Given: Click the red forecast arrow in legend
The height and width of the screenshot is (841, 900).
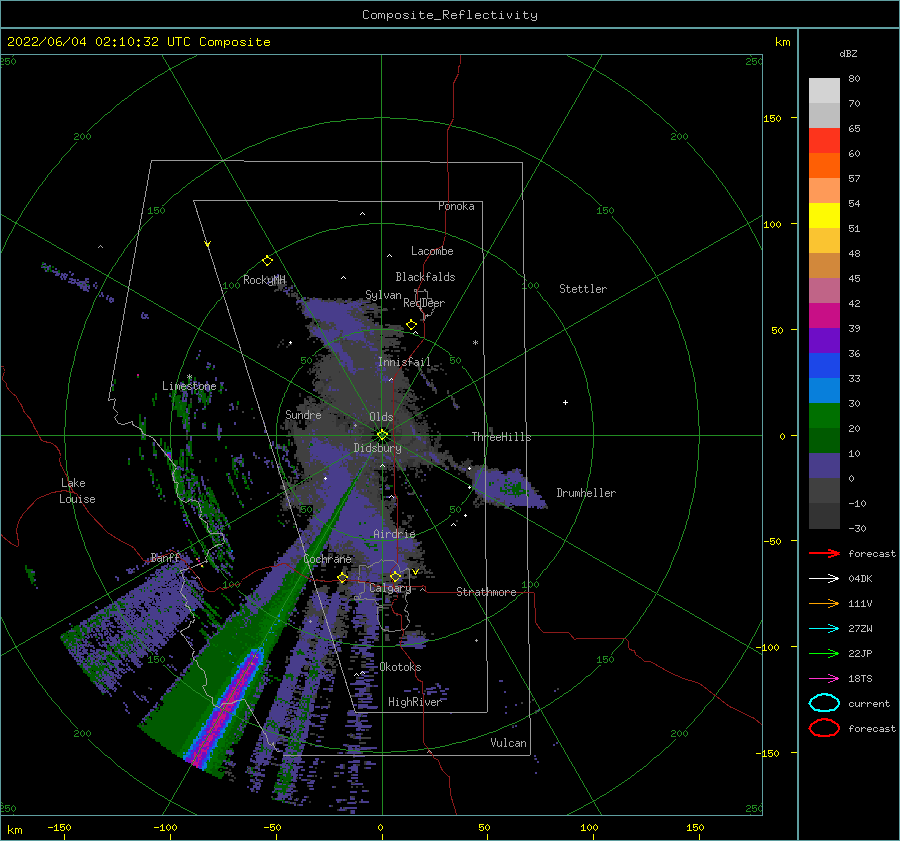Looking at the screenshot, I should point(824,553).
